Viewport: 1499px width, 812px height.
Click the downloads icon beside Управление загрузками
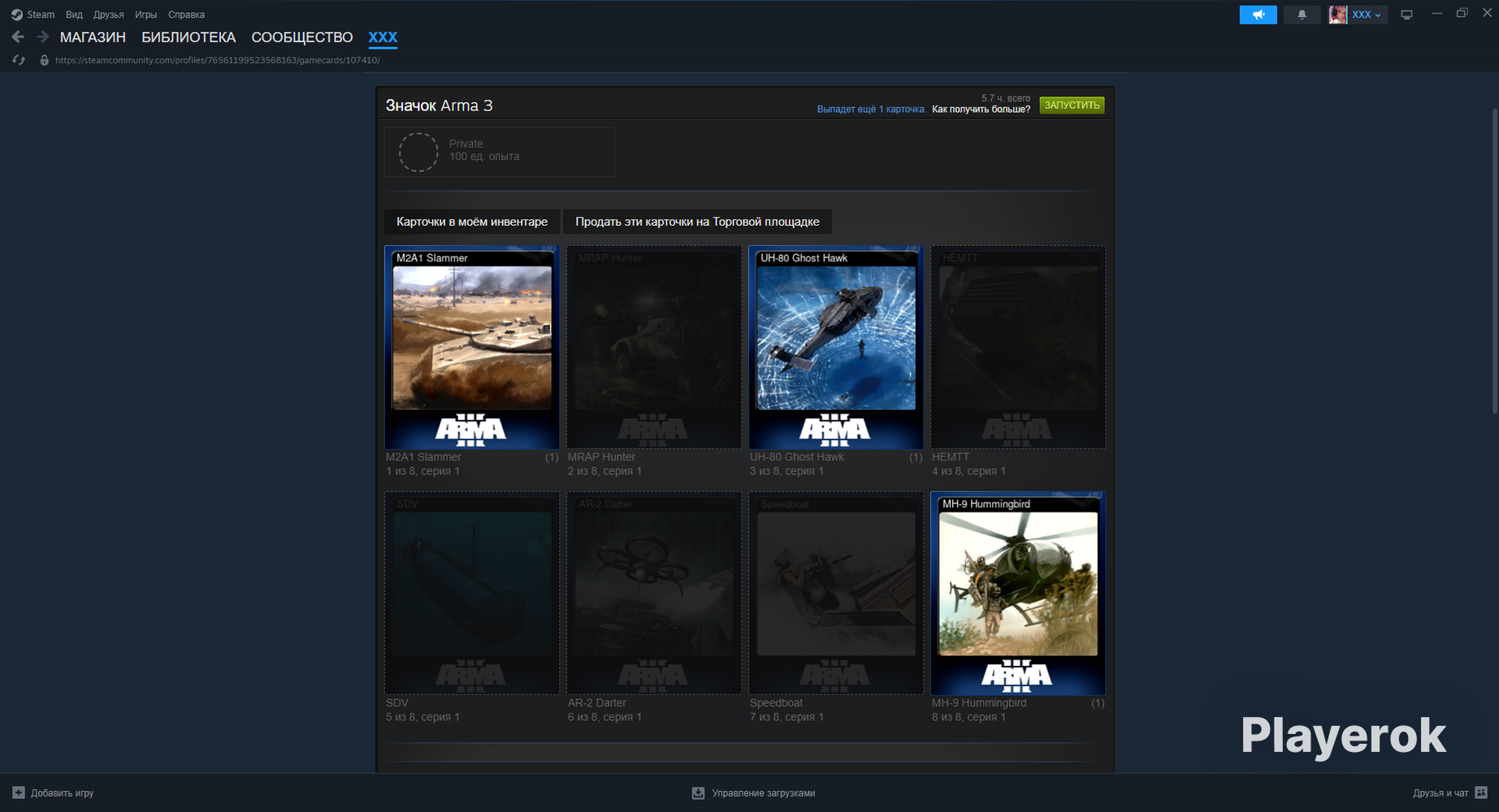pos(698,793)
